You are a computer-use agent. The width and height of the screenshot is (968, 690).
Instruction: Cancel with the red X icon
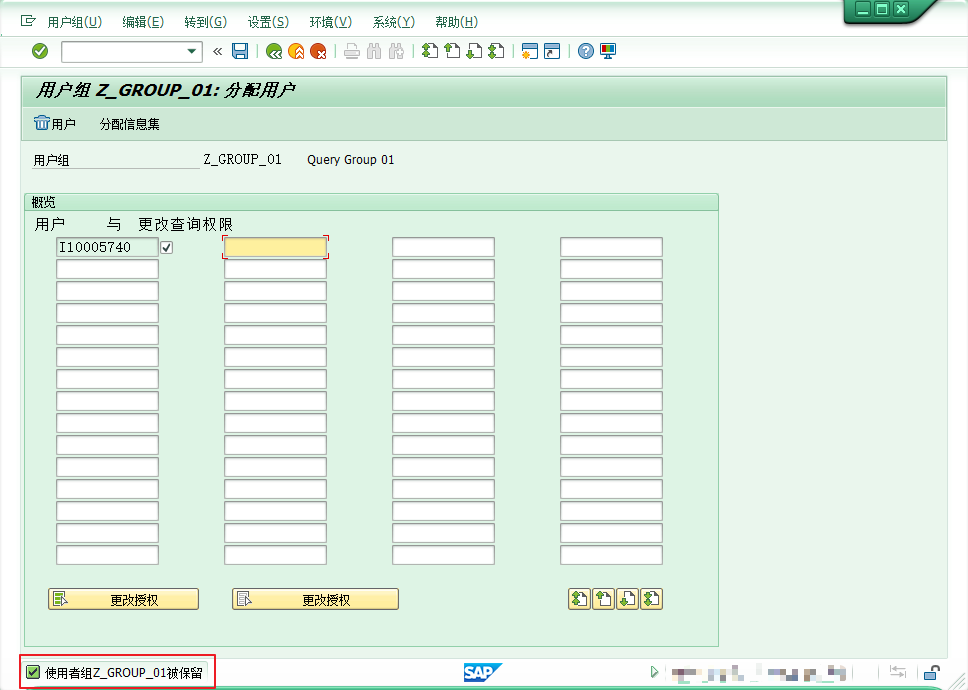pos(319,51)
